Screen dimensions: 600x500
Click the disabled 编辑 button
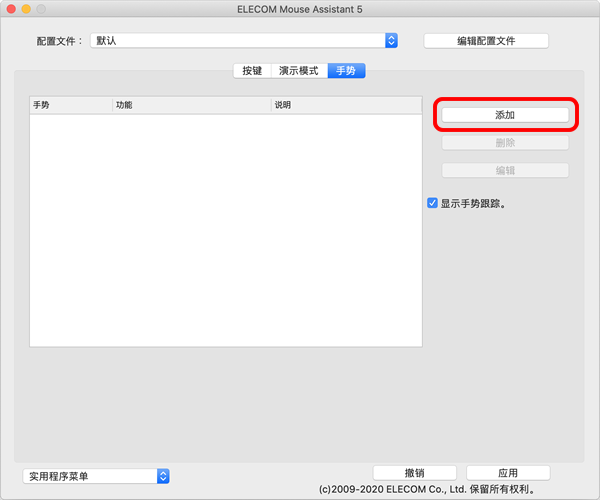point(505,170)
